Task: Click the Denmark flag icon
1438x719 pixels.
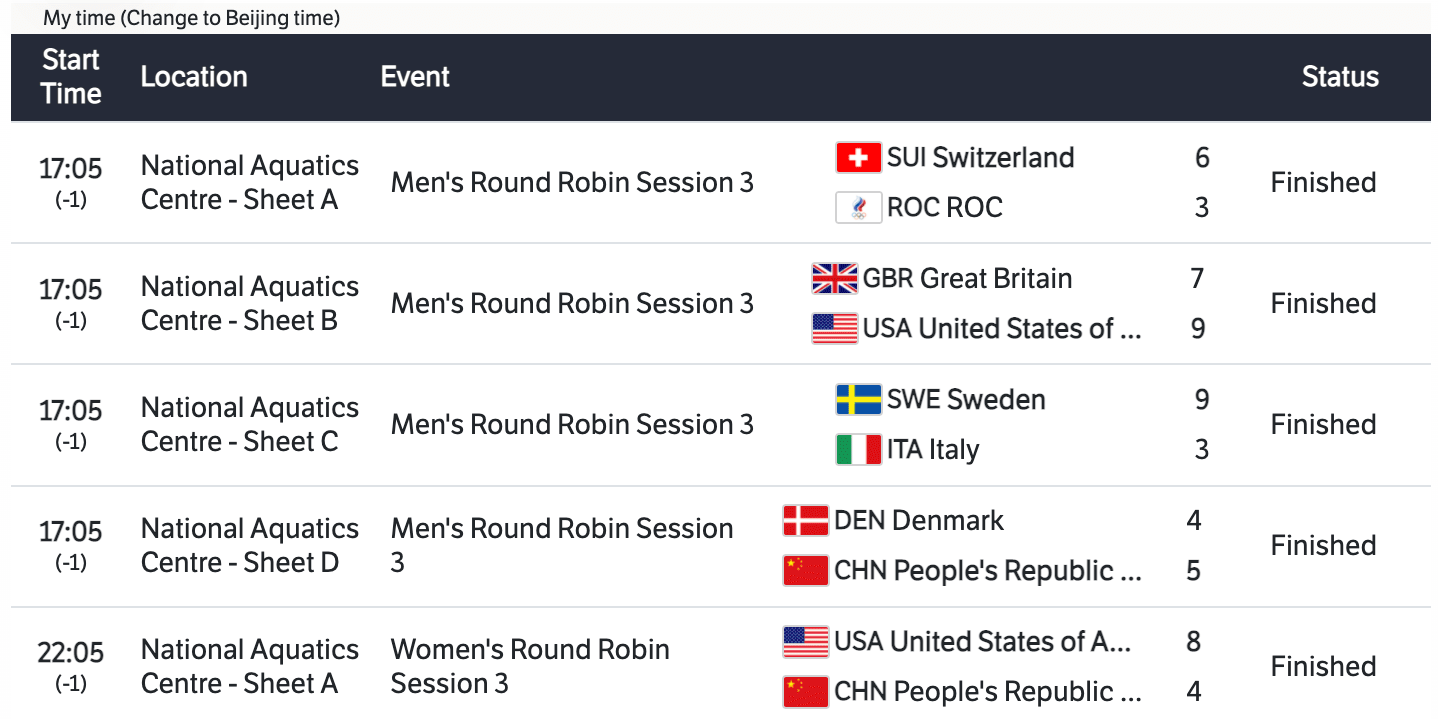Action: (805, 521)
